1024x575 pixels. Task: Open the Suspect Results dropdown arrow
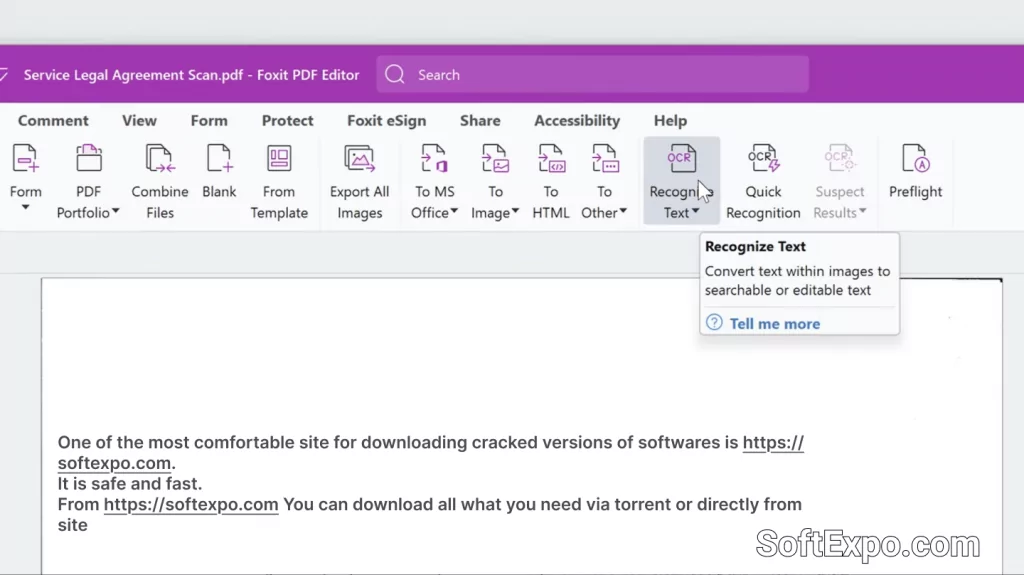863,211
